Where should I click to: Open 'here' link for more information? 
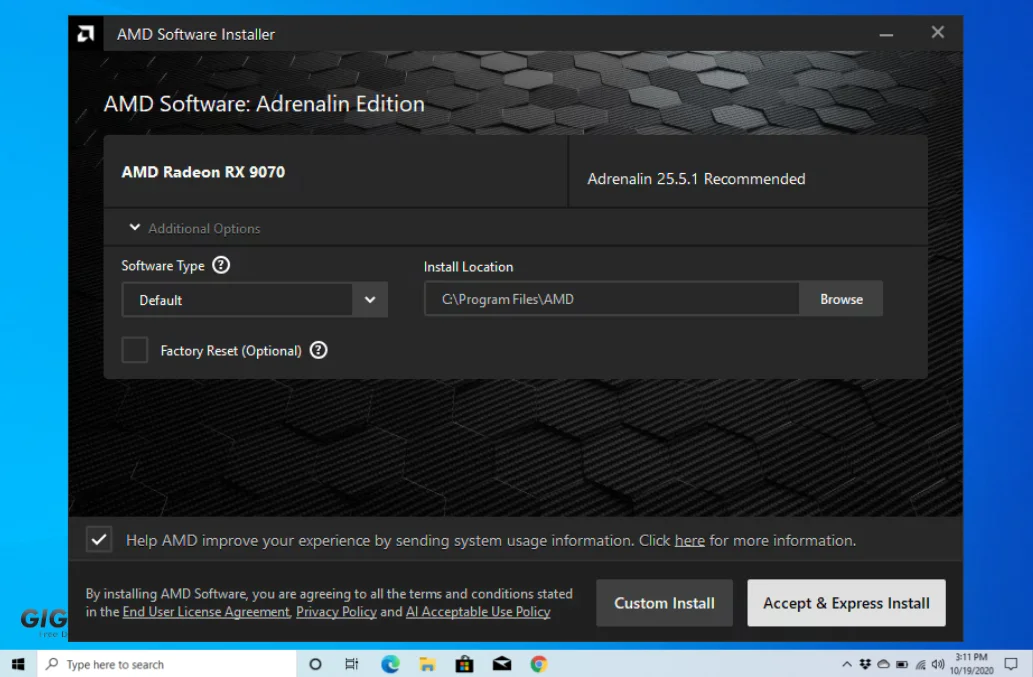coord(689,541)
